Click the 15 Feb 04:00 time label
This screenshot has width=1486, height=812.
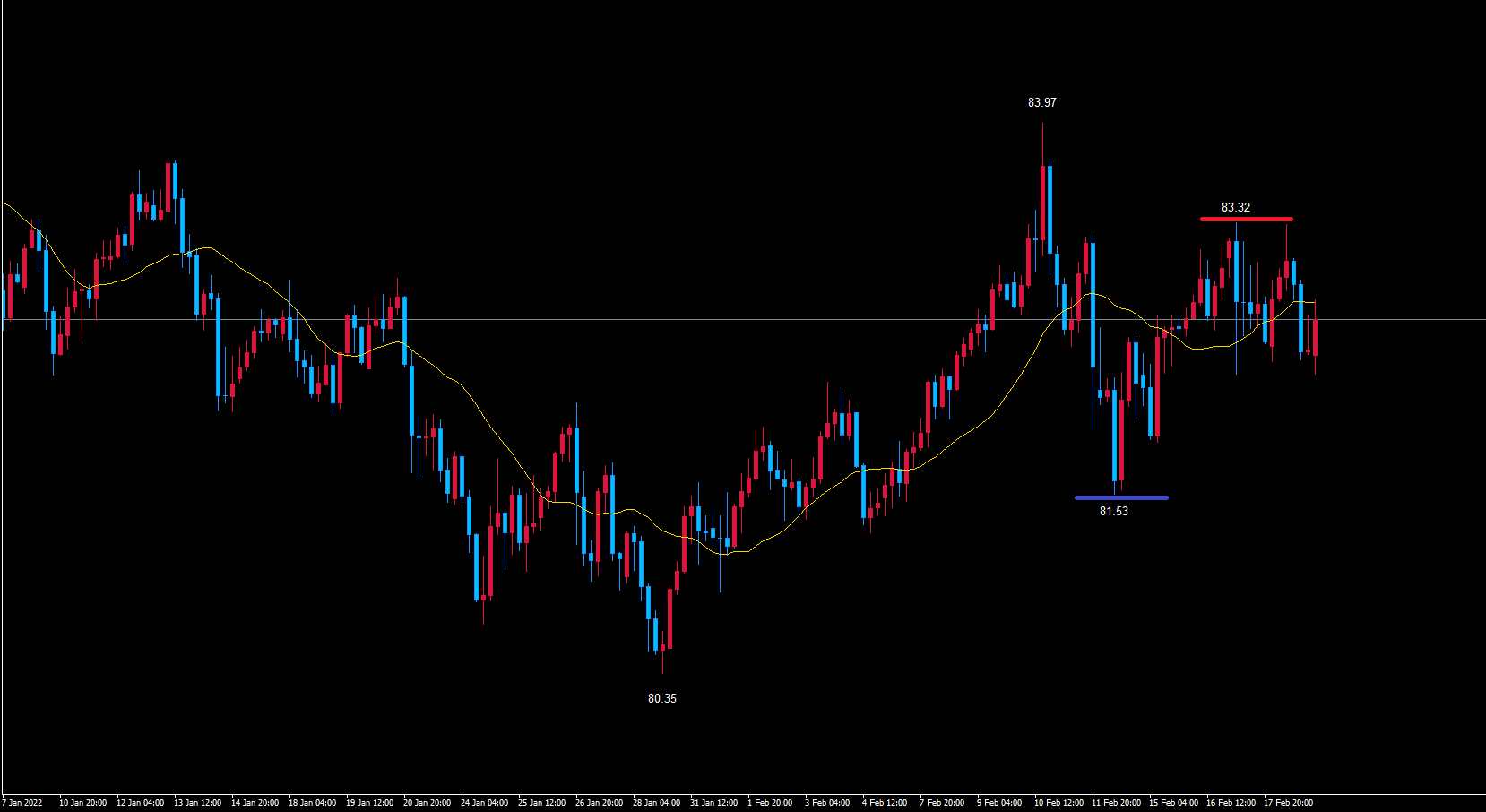coord(1173,803)
